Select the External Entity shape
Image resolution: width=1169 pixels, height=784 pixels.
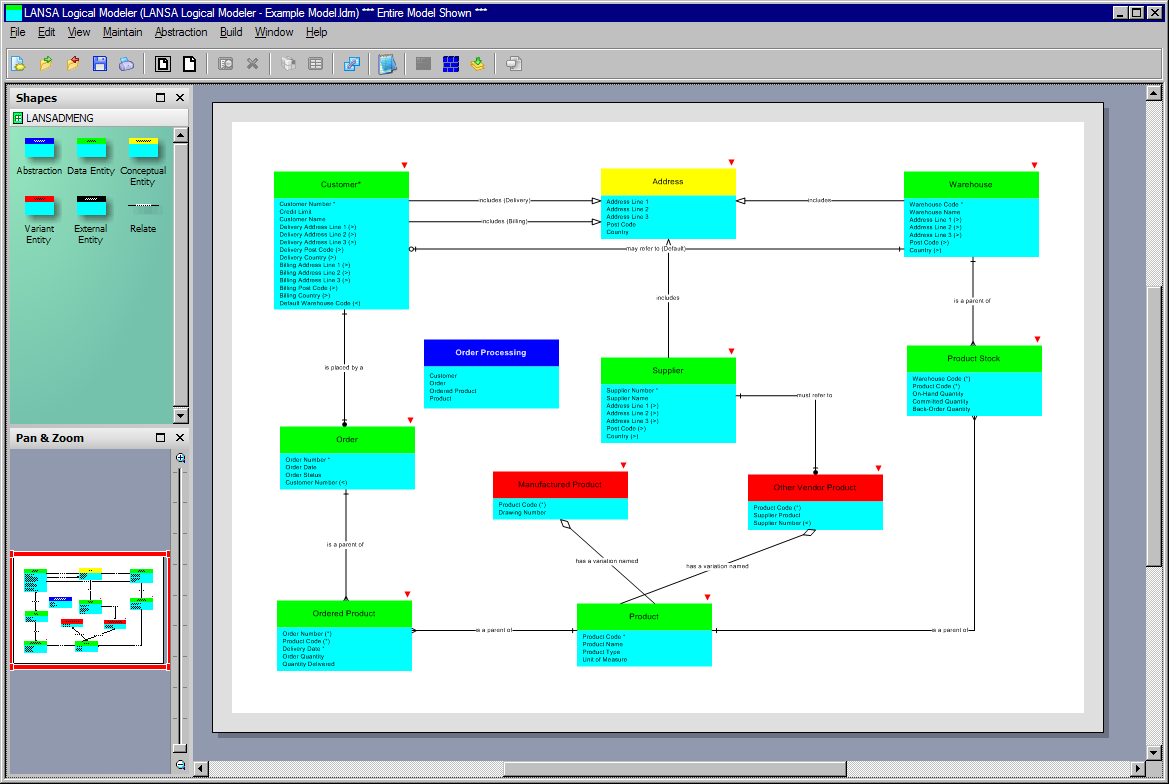point(91,220)
